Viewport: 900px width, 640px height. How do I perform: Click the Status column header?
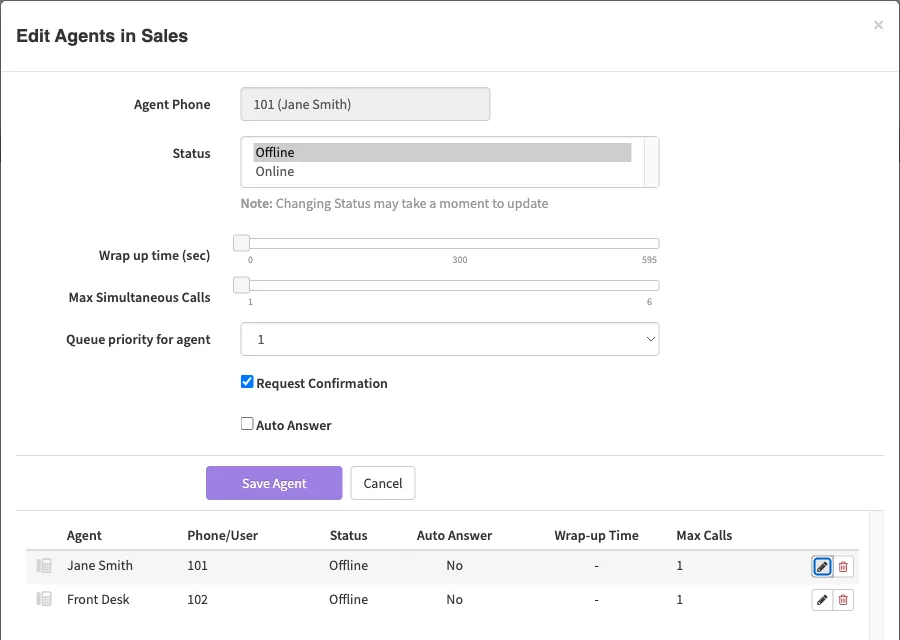point(348,536)
